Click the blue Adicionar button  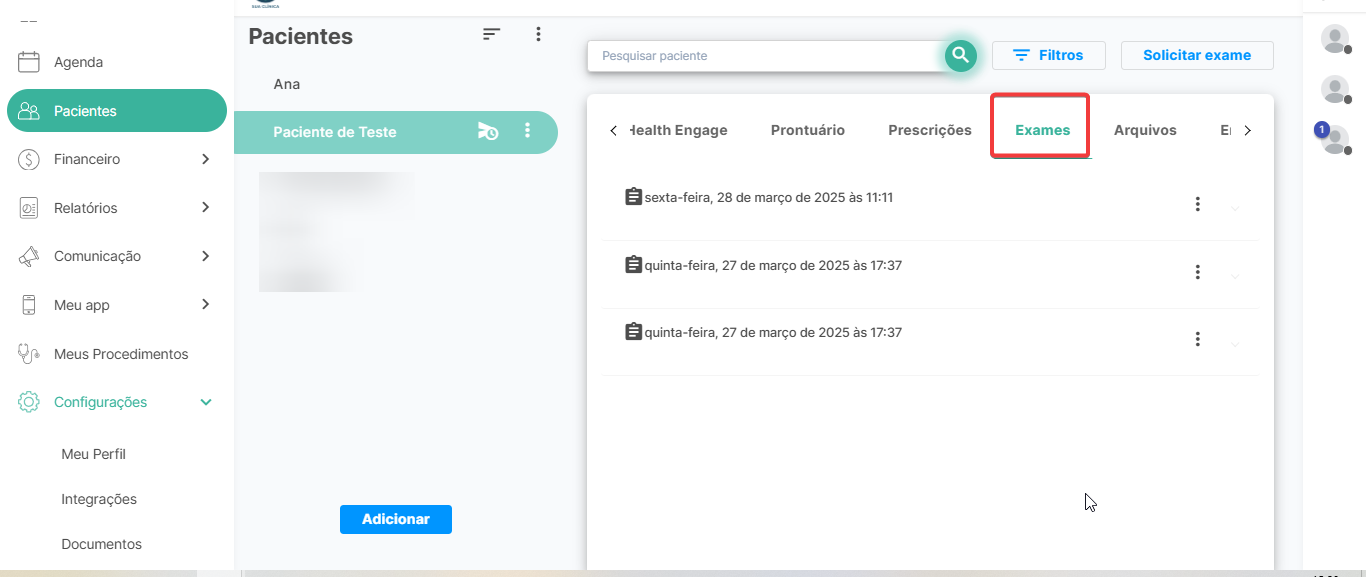[395, 519]
